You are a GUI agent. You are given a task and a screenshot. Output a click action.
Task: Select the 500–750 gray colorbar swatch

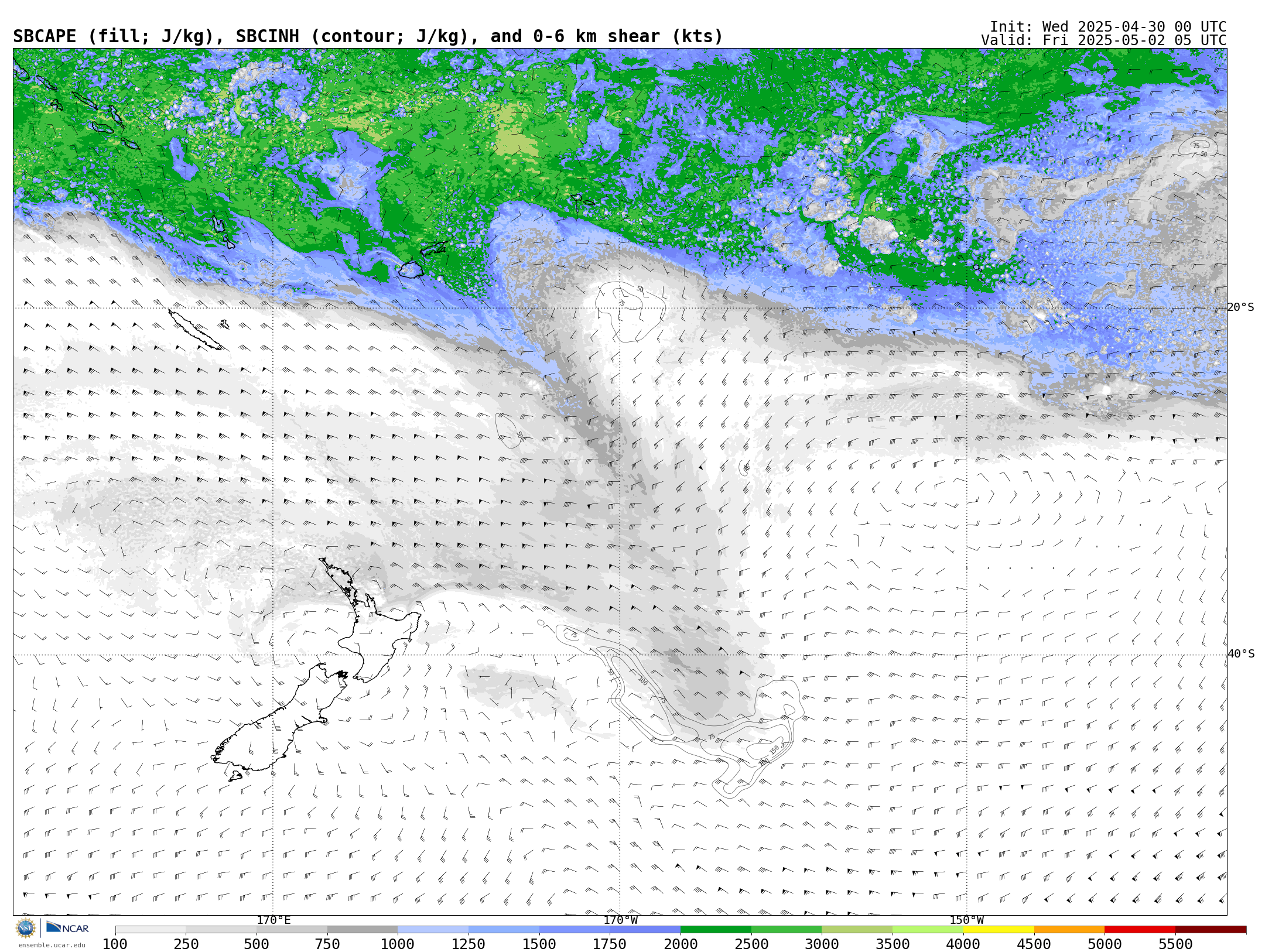tap(292, 930)
